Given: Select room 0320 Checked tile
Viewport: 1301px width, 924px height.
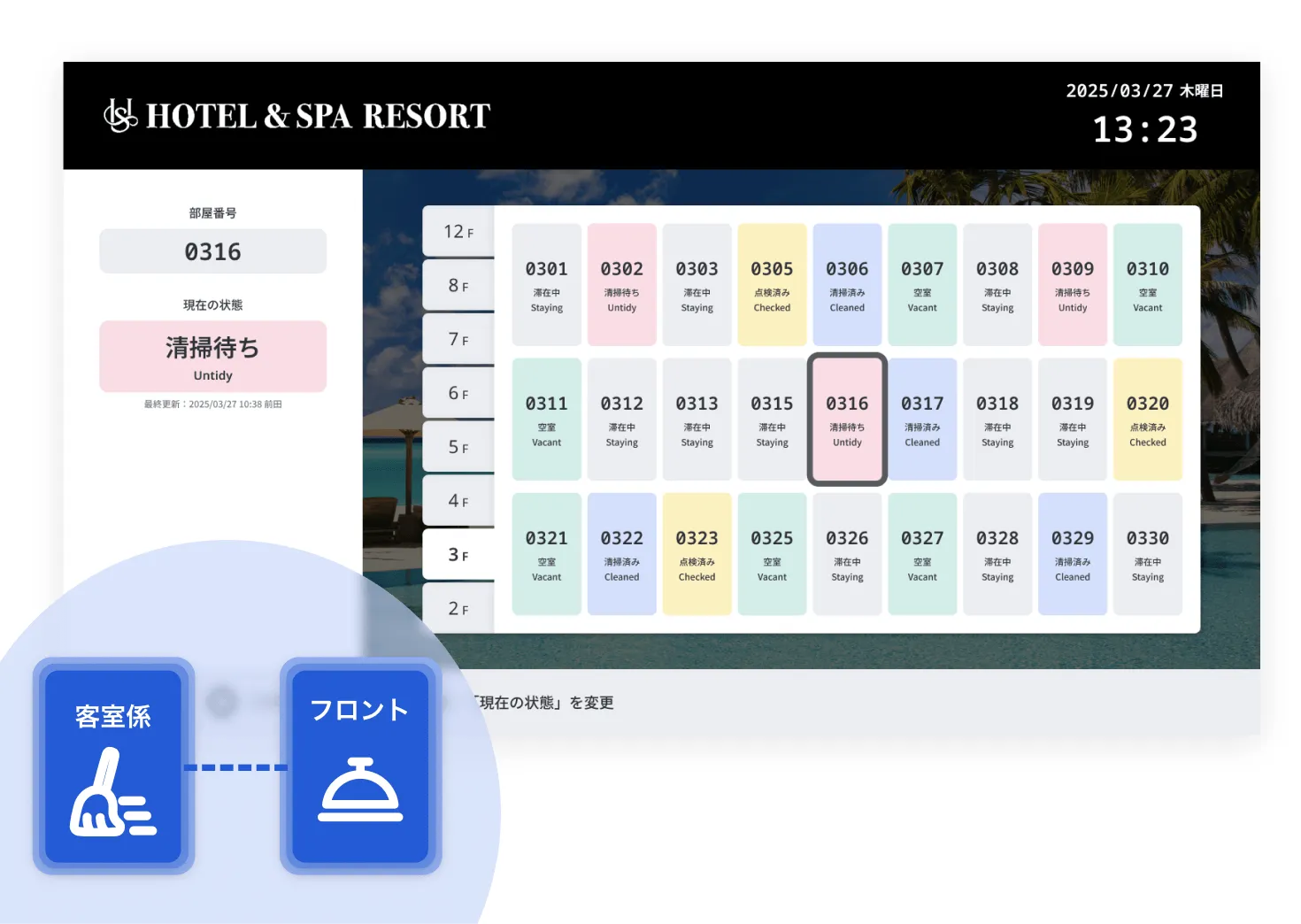Looking at the screenshot, I should pyautogui.click(x=1148, y=420).
